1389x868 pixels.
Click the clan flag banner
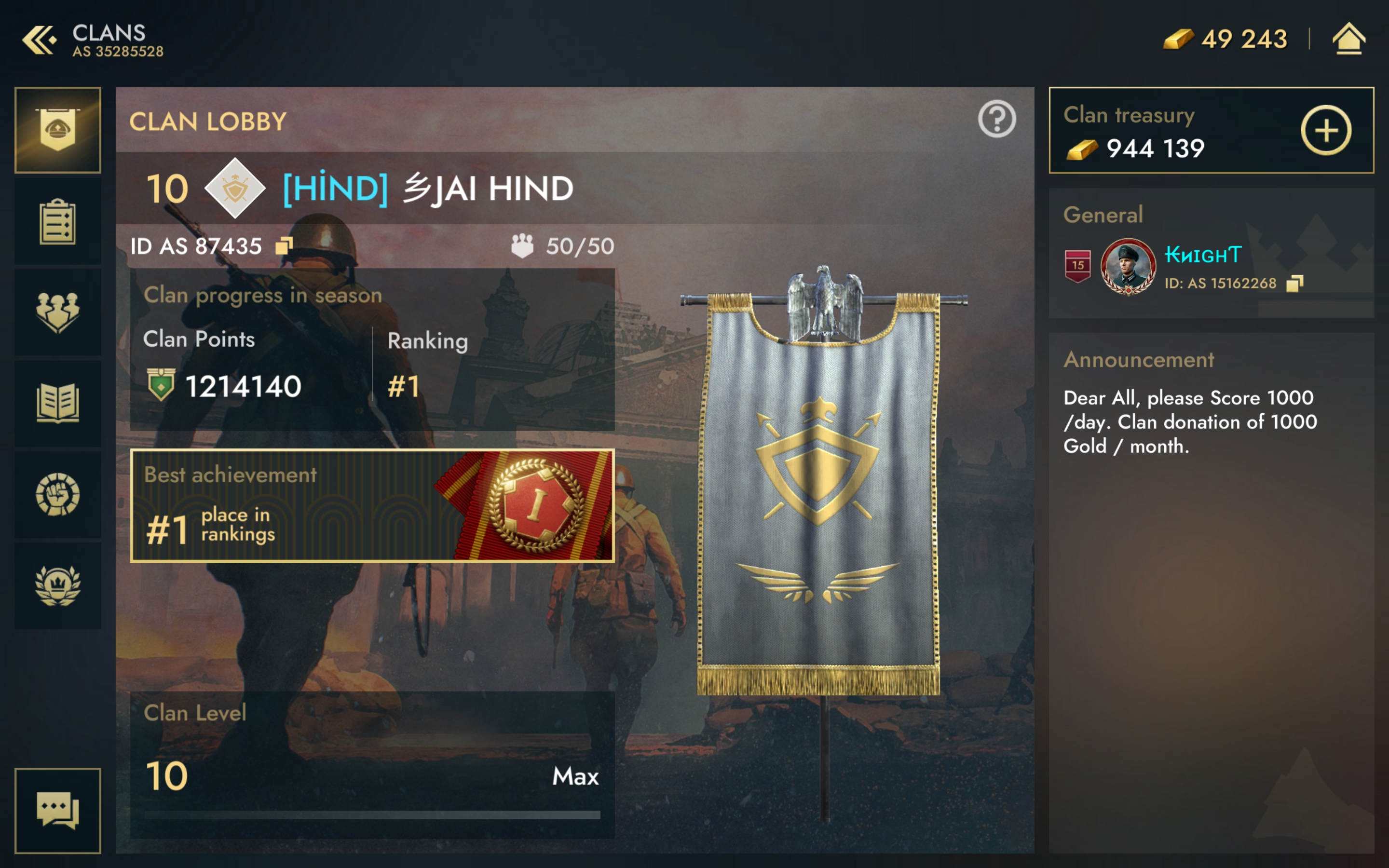819,482
